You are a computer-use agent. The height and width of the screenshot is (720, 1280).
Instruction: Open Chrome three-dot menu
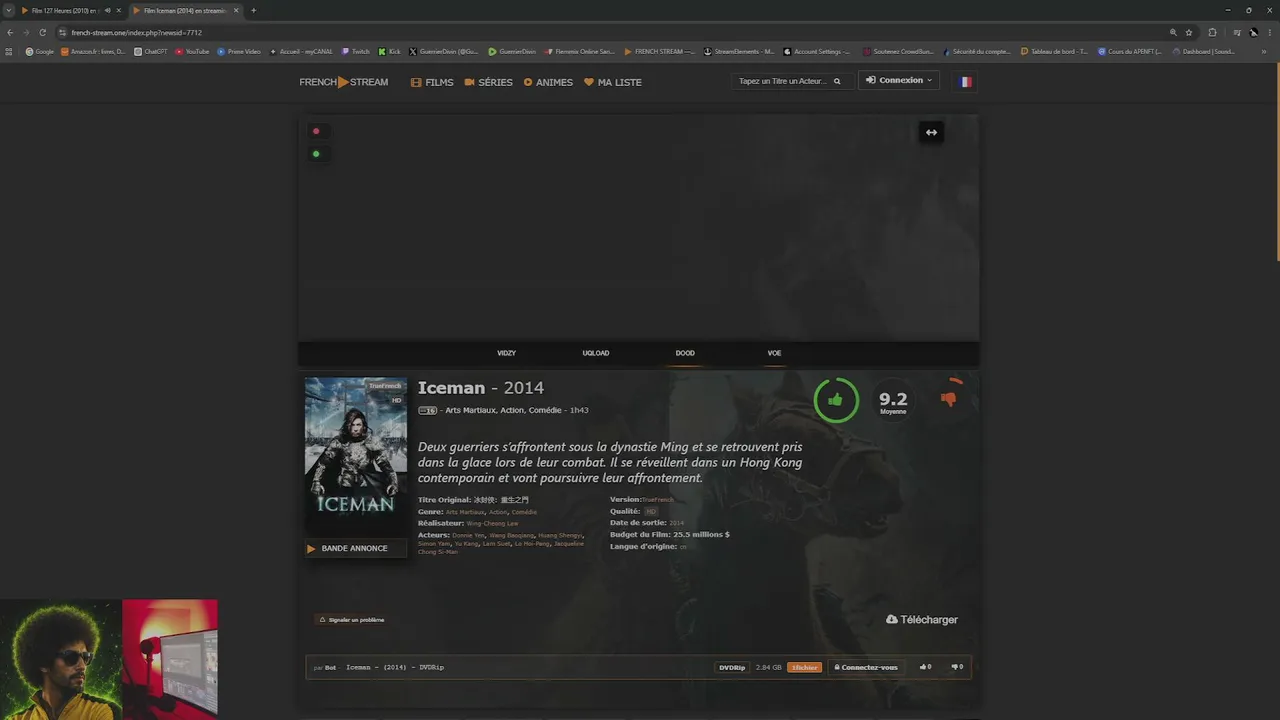click(1269, 32)
